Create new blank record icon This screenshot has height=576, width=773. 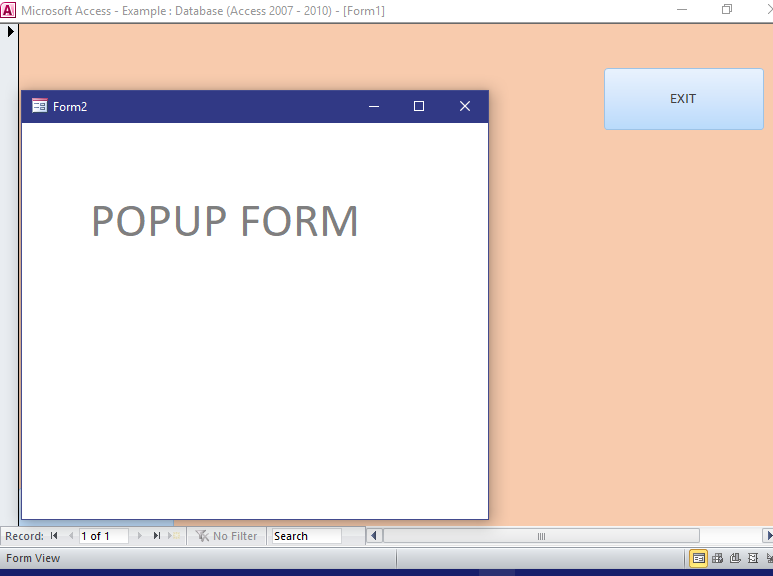point(174,536)
